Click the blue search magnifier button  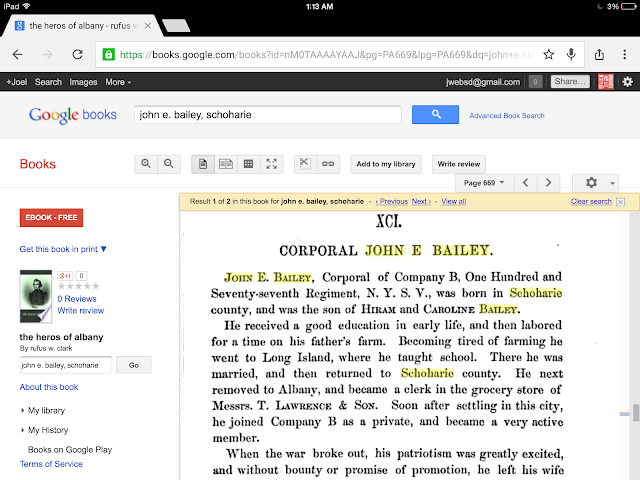click(x=436, y=114)
